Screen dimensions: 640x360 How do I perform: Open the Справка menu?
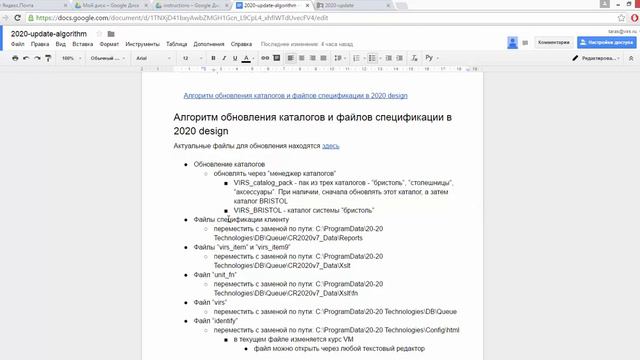click(x=241, y=44)
